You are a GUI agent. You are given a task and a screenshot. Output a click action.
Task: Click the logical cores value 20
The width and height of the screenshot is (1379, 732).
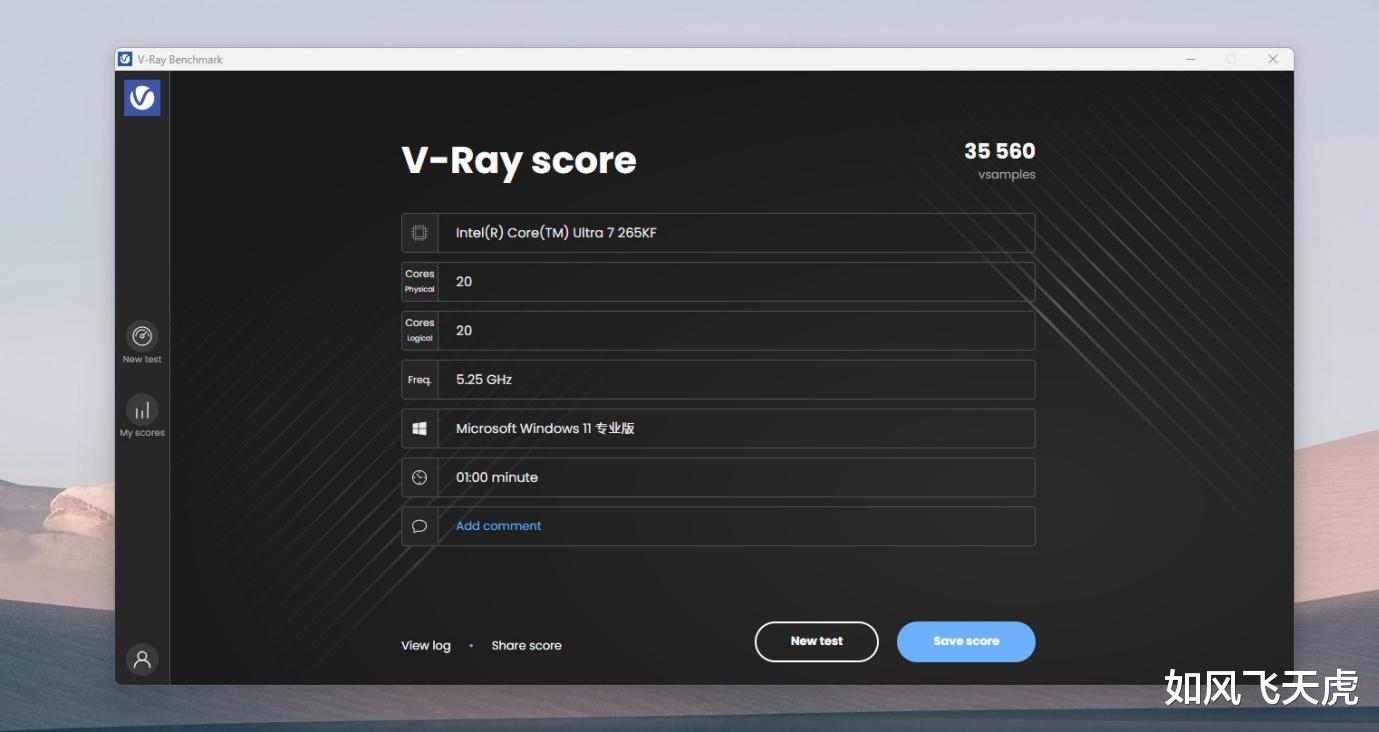[464, 331]
